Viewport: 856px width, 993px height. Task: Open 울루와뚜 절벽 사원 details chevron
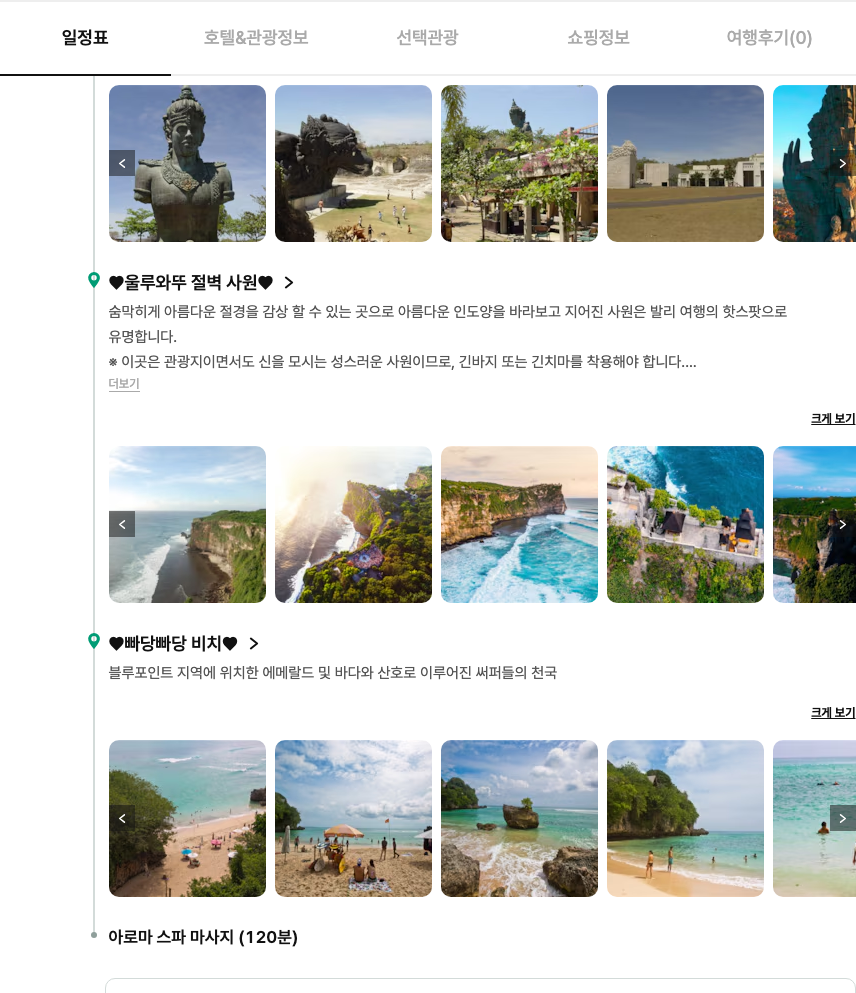click(x=289, y=282)
